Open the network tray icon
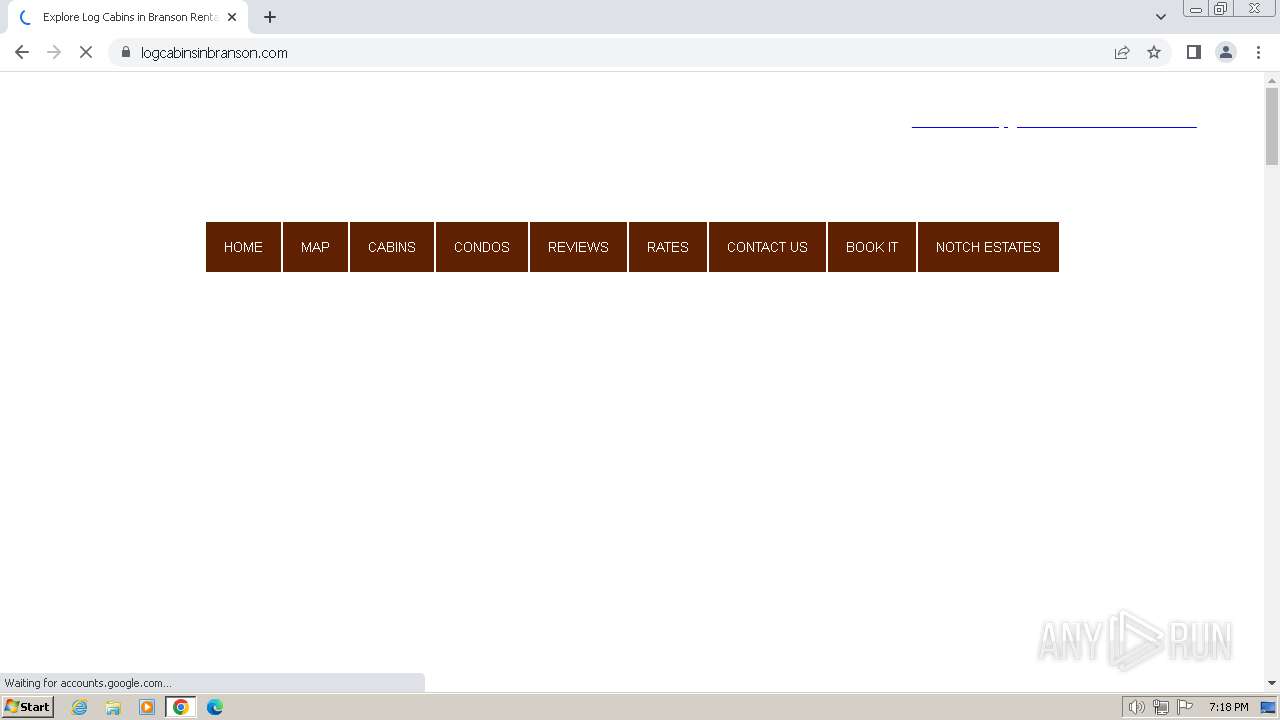Viewport: 1280px width, 720px height. point(1161,707)
